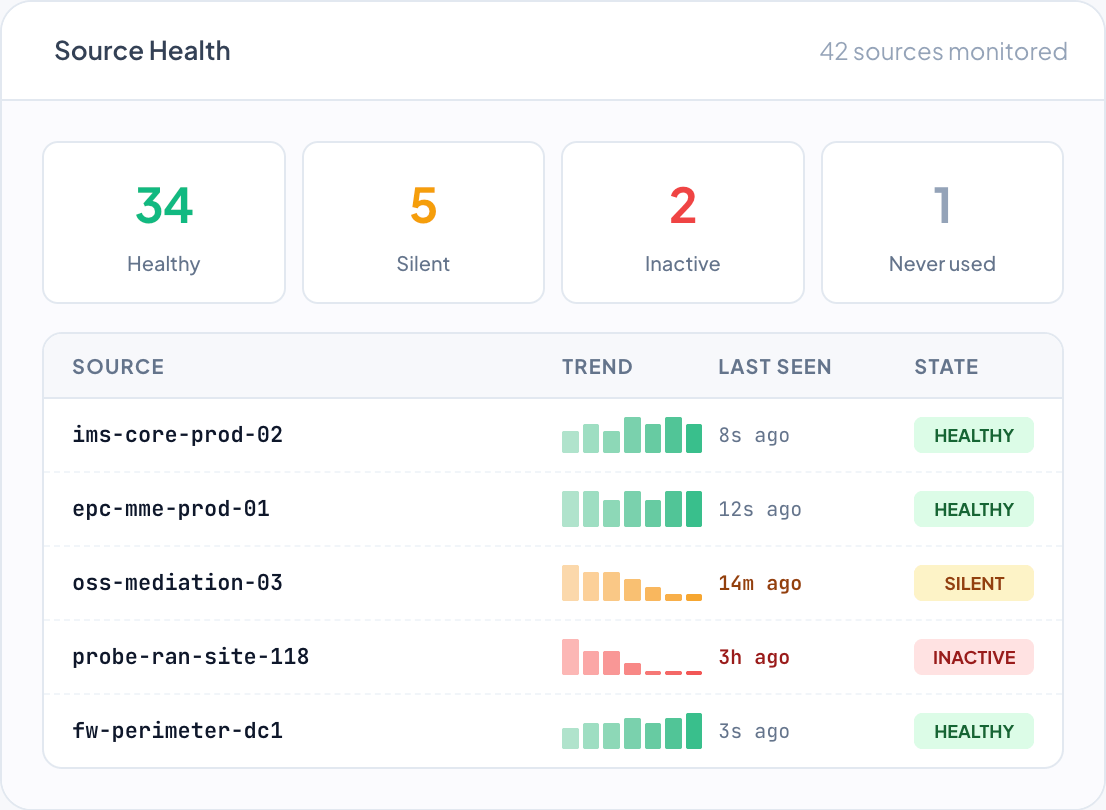Sort table by the SOURCE column header
This screenshot has width=1106, height=810.
click(118, 367)
